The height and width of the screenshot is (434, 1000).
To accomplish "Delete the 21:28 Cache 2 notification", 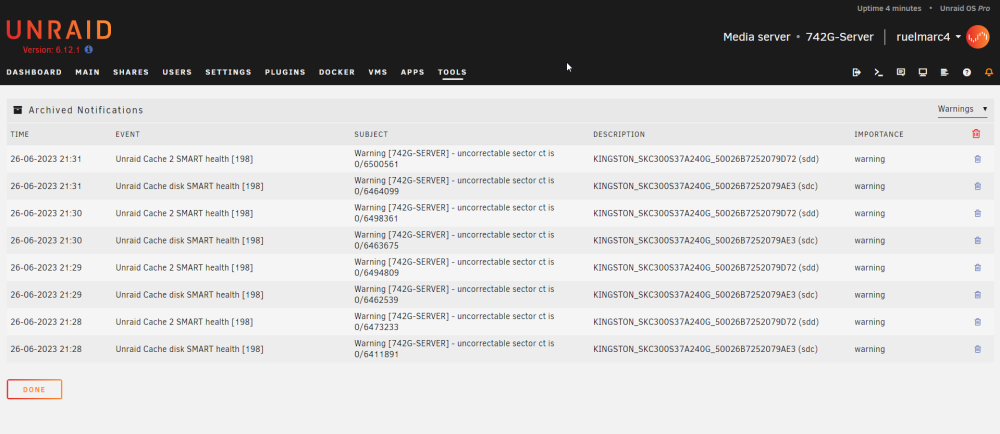I will (978, 322).
